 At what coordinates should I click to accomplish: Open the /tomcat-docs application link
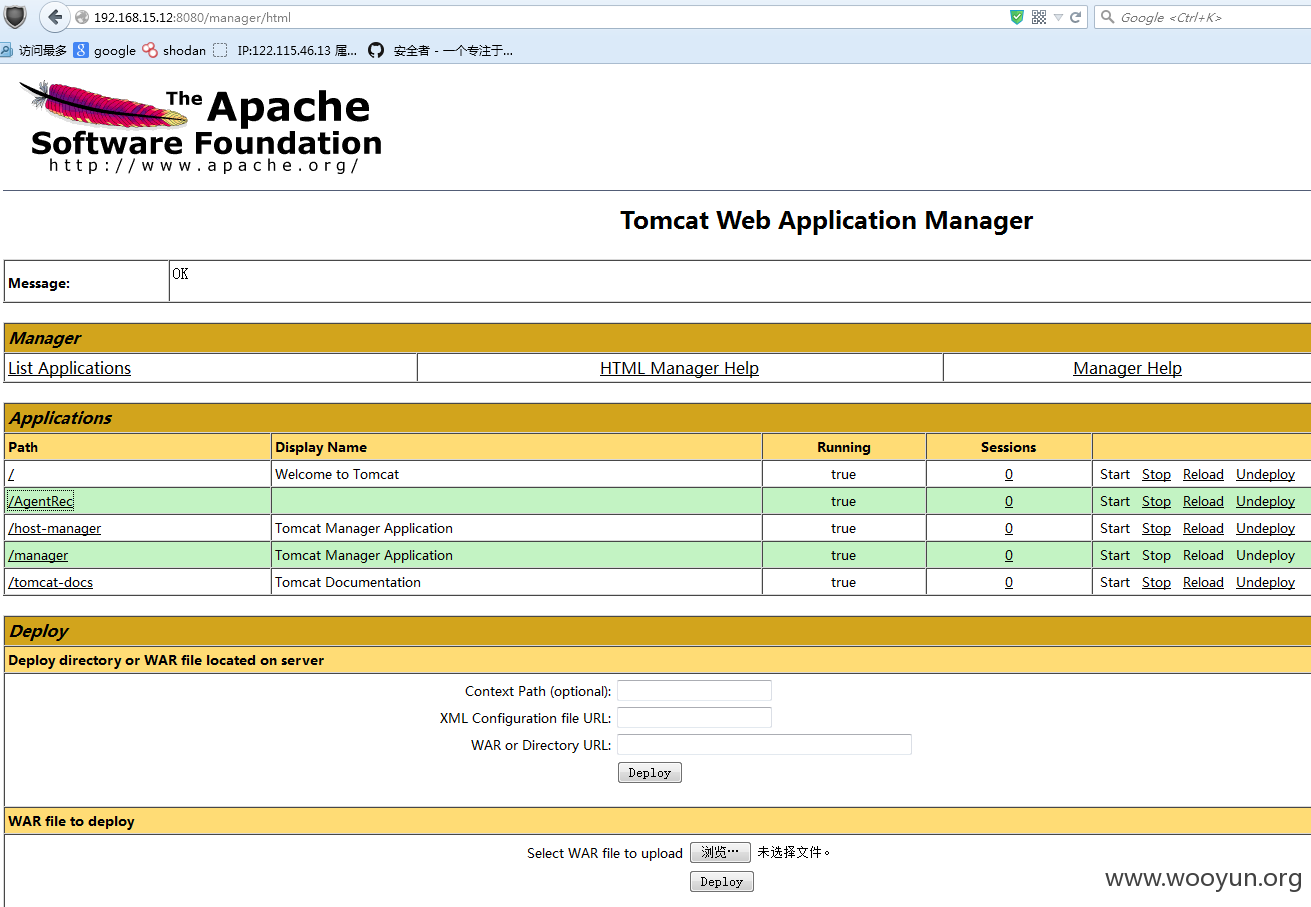[51, 582]
